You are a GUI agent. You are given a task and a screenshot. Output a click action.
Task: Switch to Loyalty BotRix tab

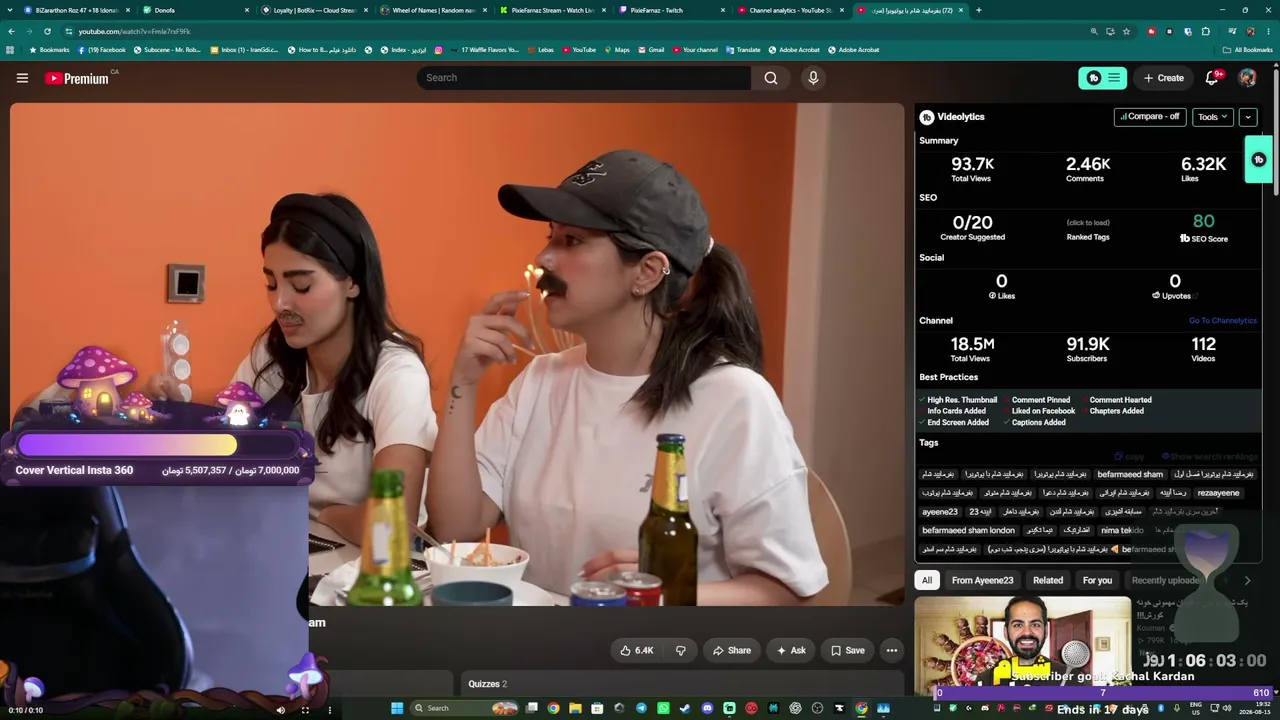[x=315, y=10]
